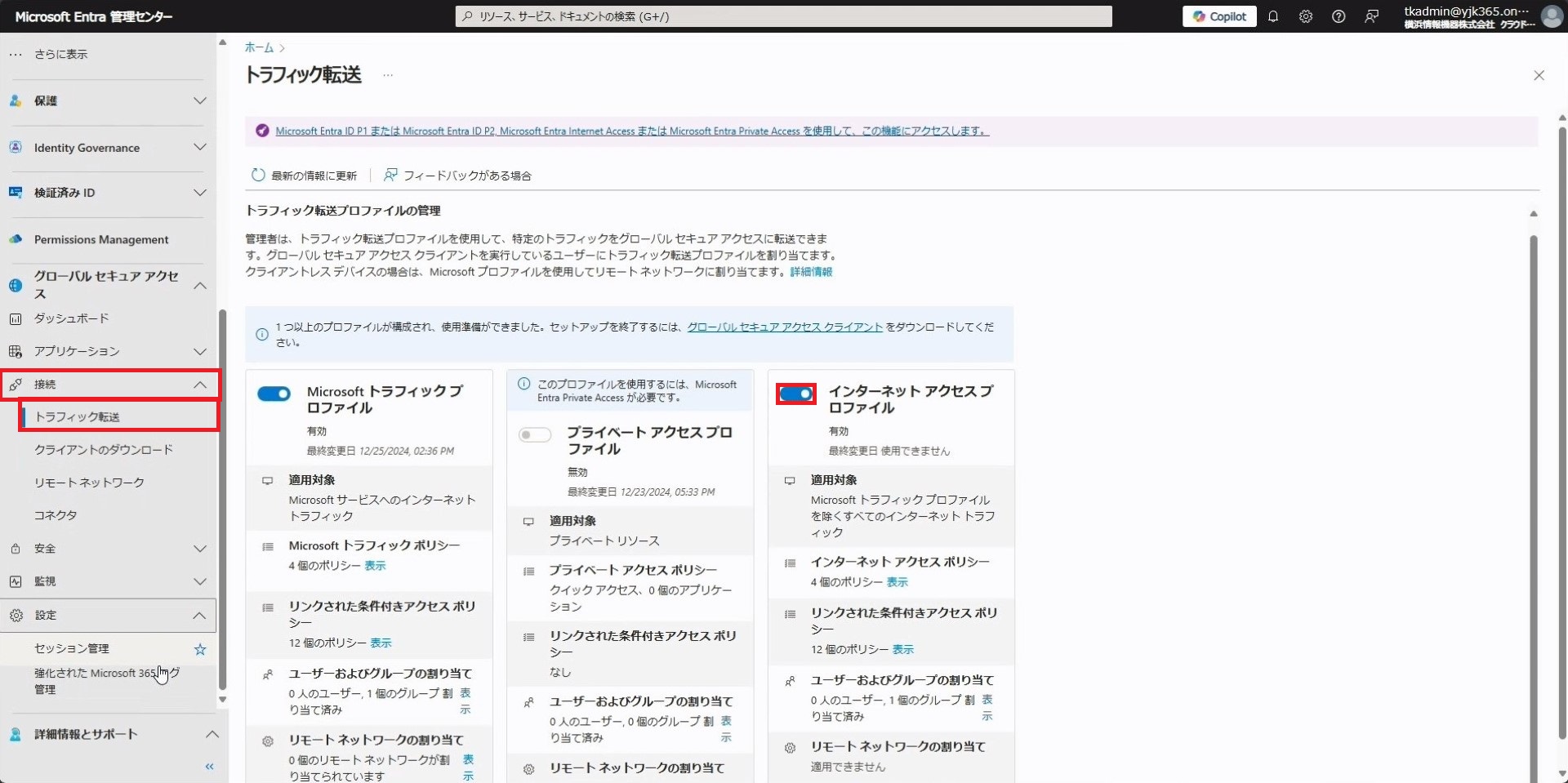Click the three-dots menu beside トラフィック転送 title

[388, 75]
